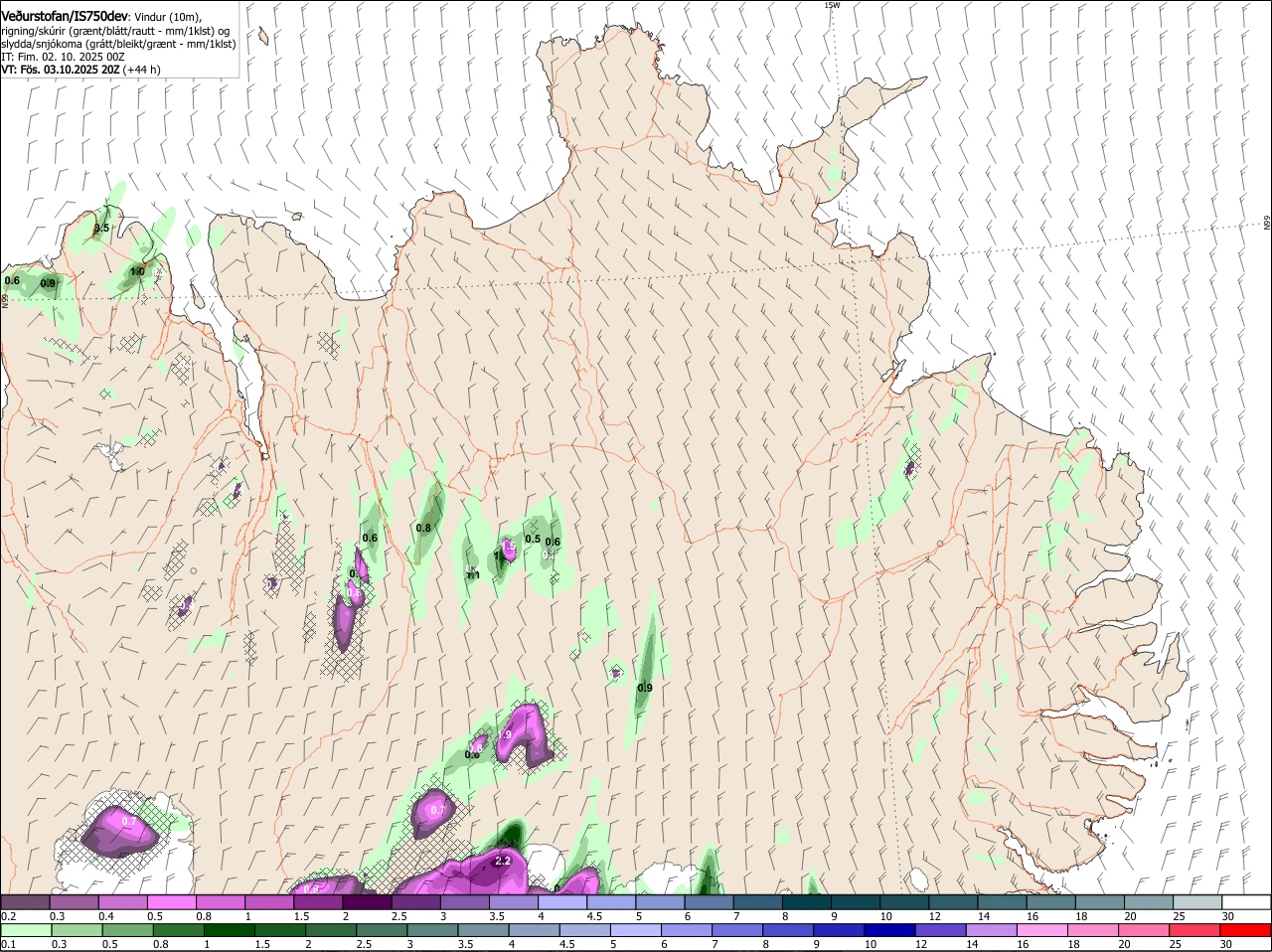
Task: Click dark teal upper swatch between 8 and 9
Action: (x=807, y=902)
